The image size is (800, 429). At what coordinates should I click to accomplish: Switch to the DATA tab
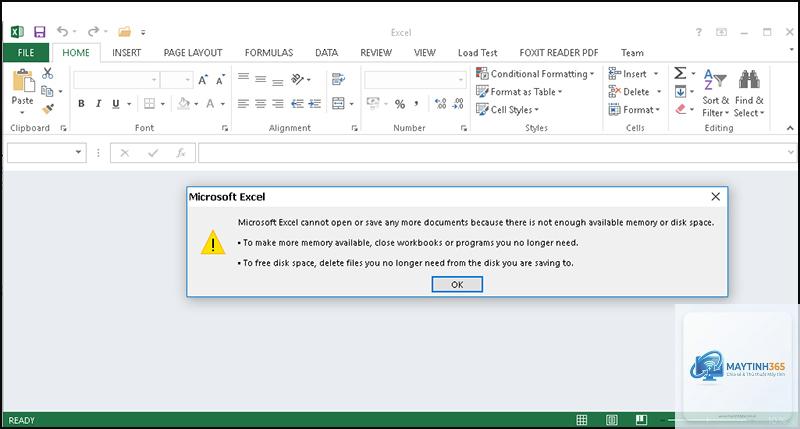pos(327,53)
